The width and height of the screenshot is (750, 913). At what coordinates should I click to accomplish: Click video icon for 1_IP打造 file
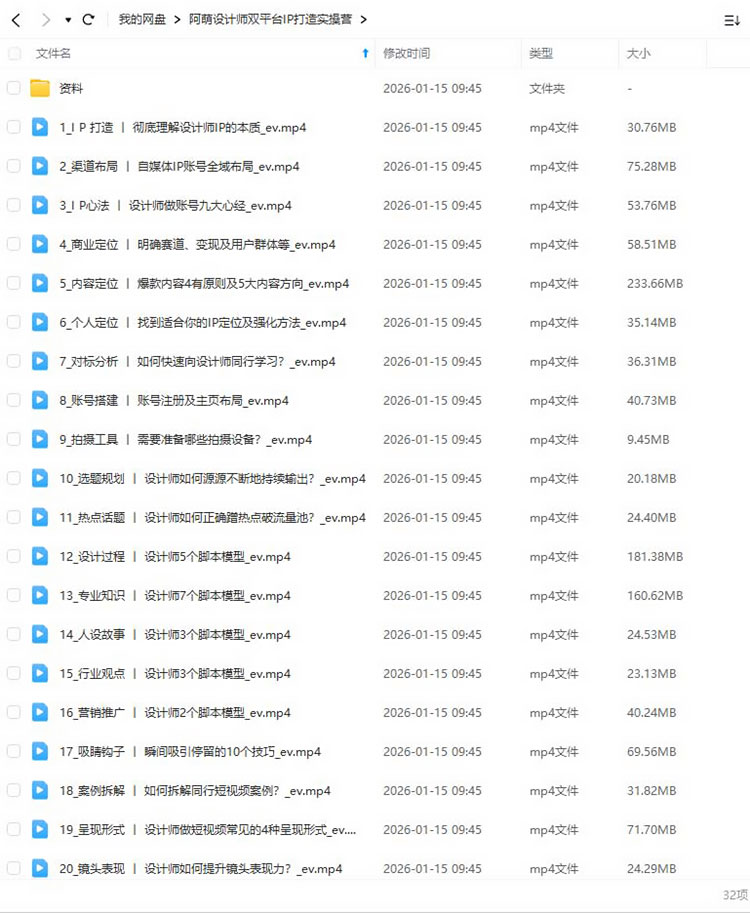pyautogui.click(x=40, y=127)
